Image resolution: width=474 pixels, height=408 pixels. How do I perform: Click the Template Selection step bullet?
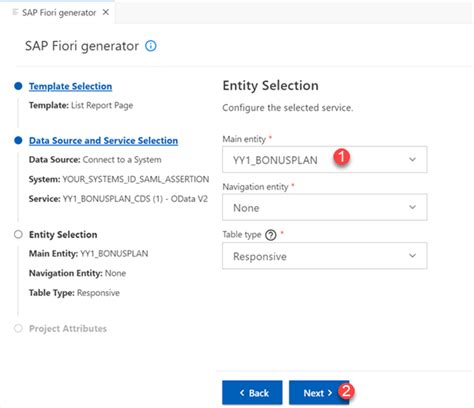pyautogui.click(x=18, y=86)
